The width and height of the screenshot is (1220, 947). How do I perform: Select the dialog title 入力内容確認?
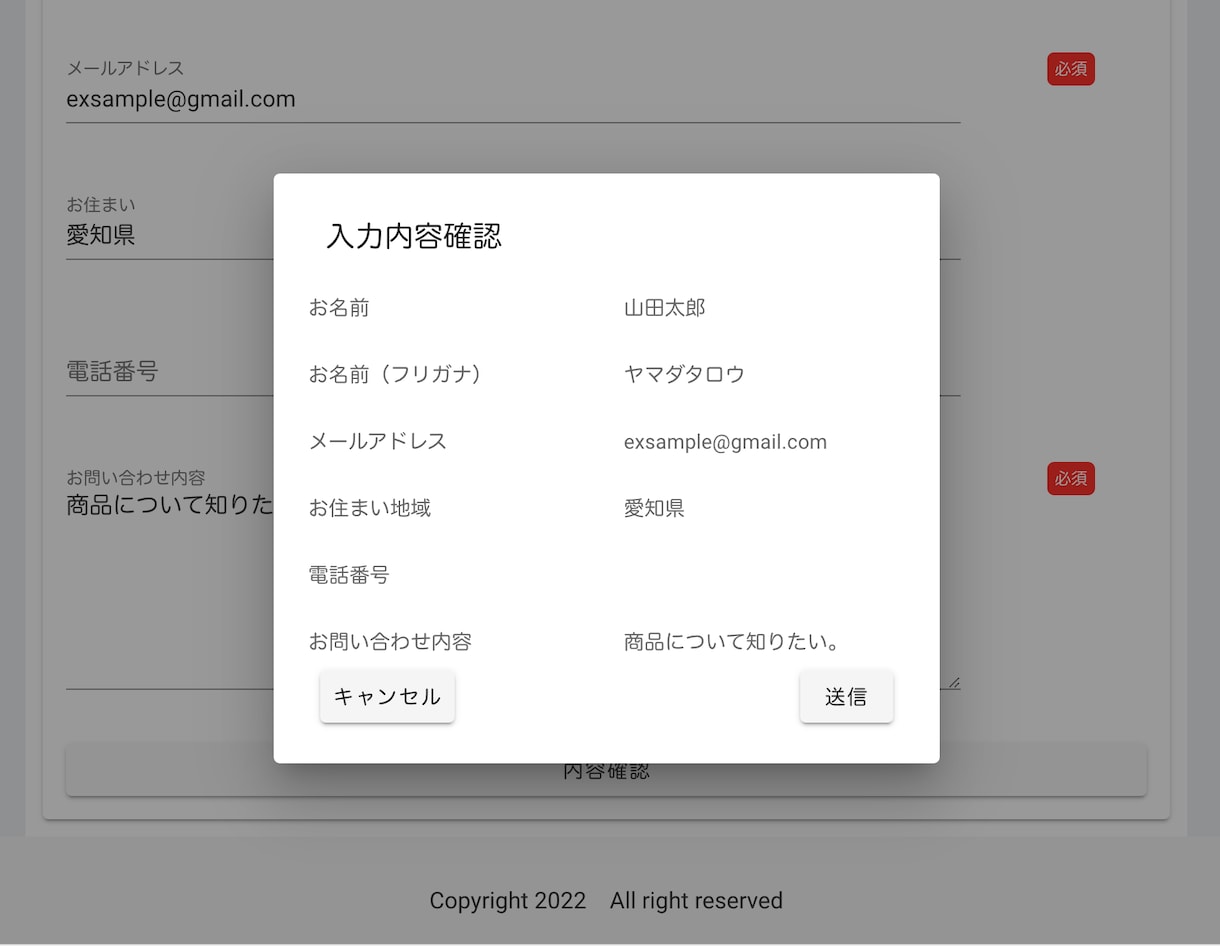pyautogui.click(x=414, y=236)
